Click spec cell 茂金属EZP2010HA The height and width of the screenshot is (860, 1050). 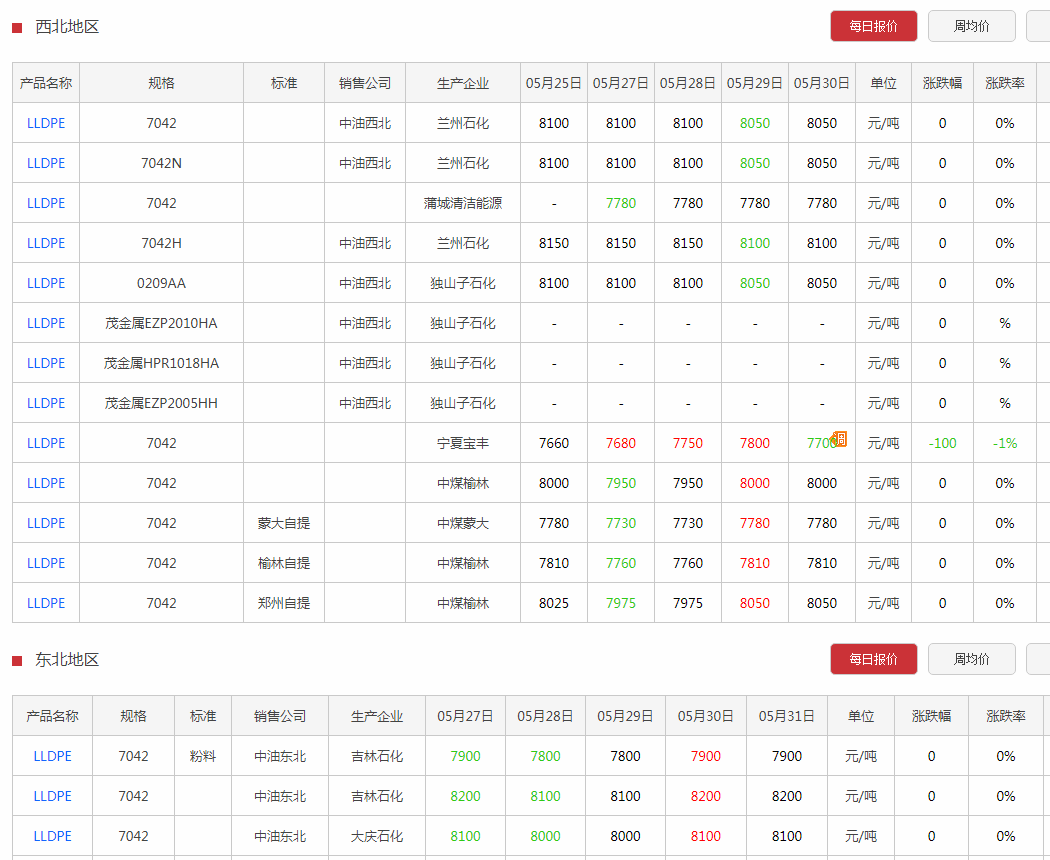[161, 324]
